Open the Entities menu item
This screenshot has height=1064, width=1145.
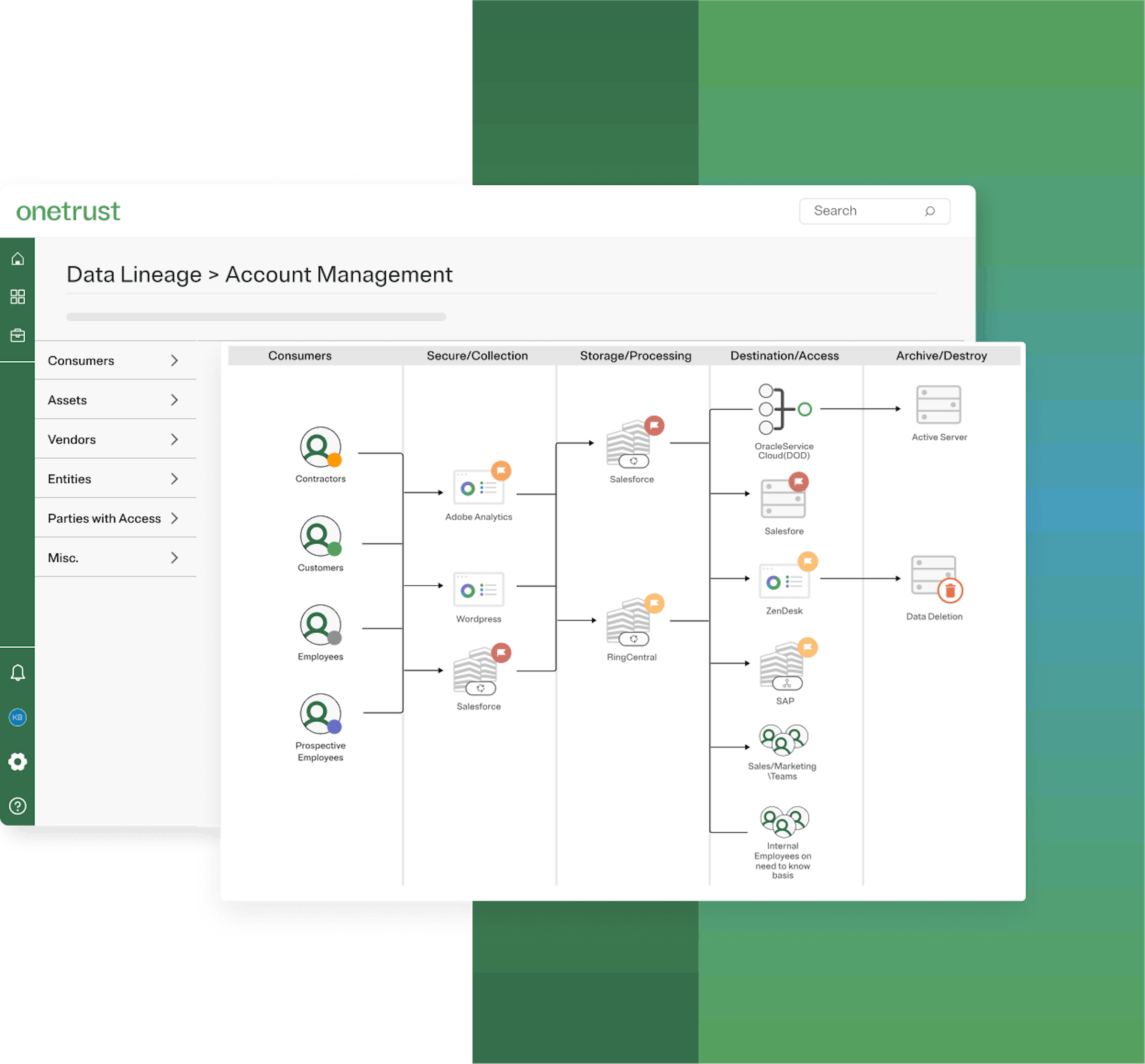point(115,479)
